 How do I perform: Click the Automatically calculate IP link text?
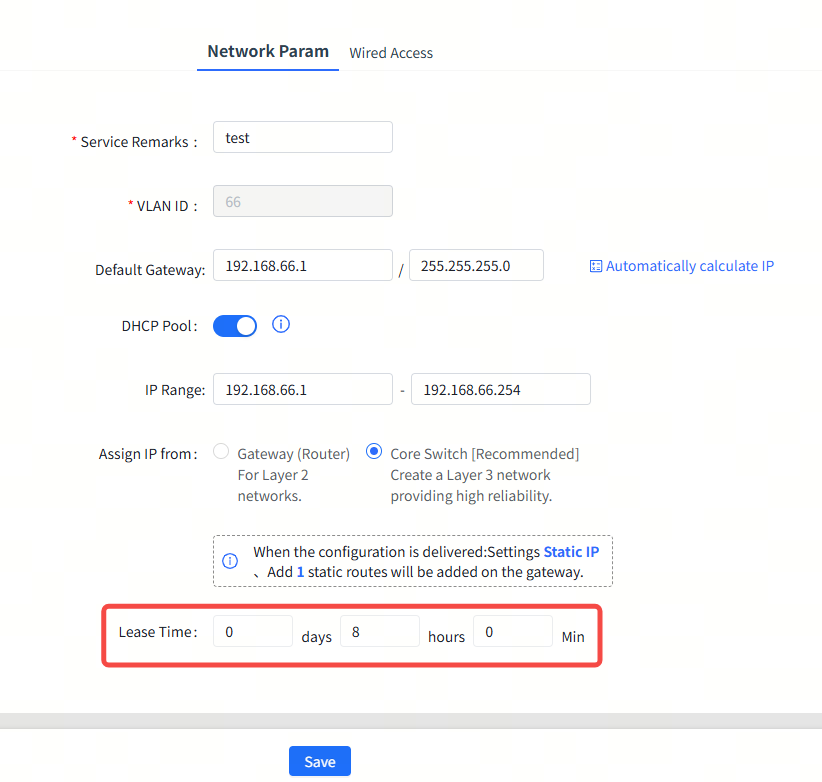click(x=689, y=266)
